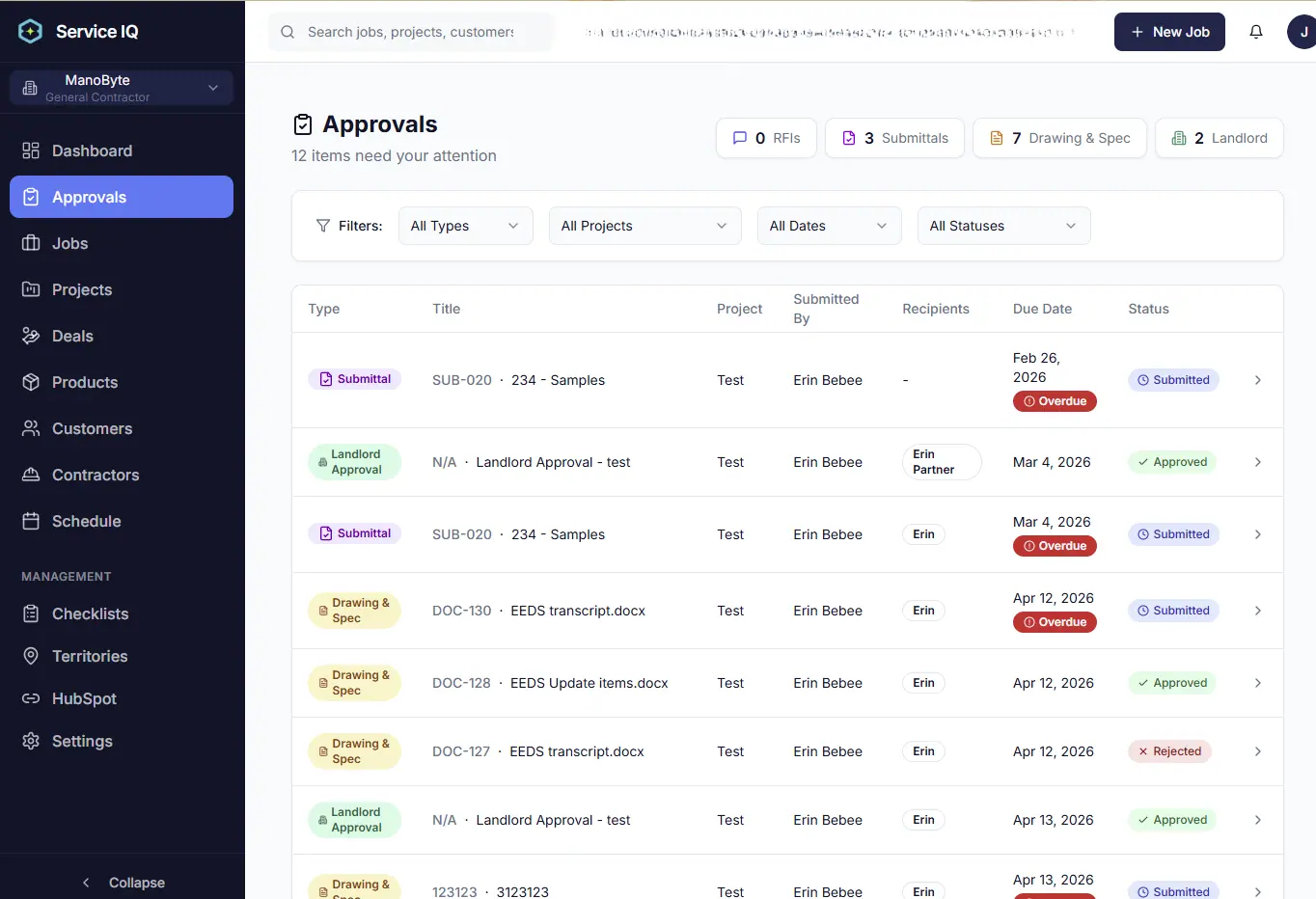Open the DOC-130 row chevron
The image size is (1316, 899).
pos(1257,611)
